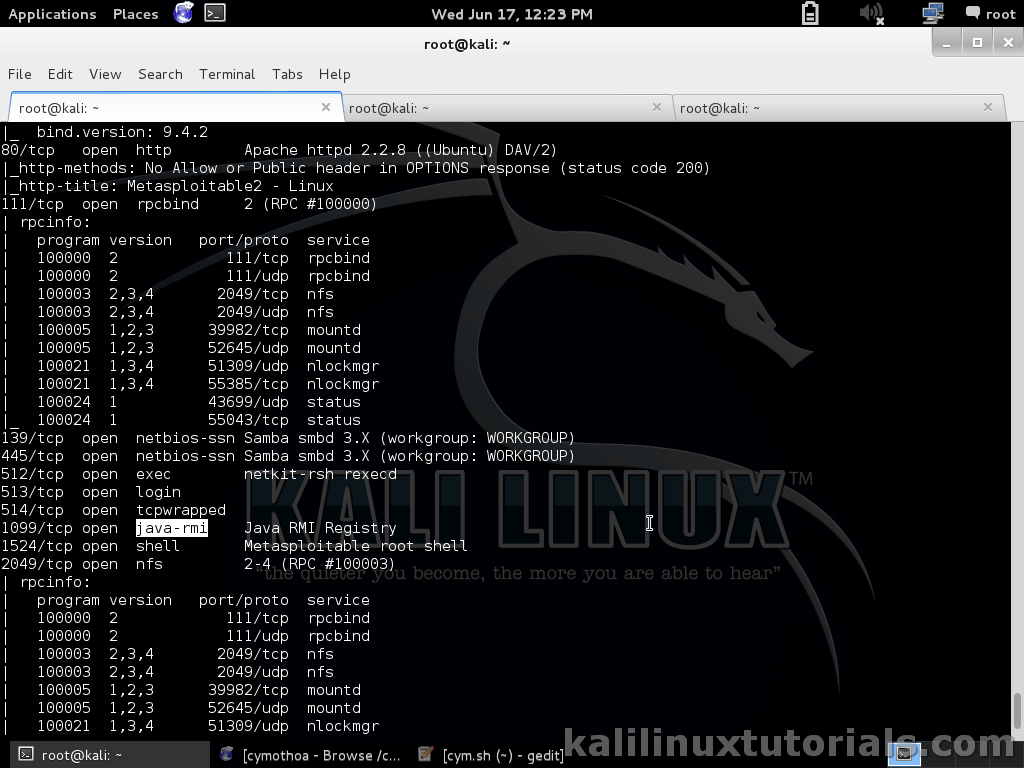Close the second root@kali terminal tab
Screen dimensions: 1024x768
pyautogui.click(x=657, y=107)
